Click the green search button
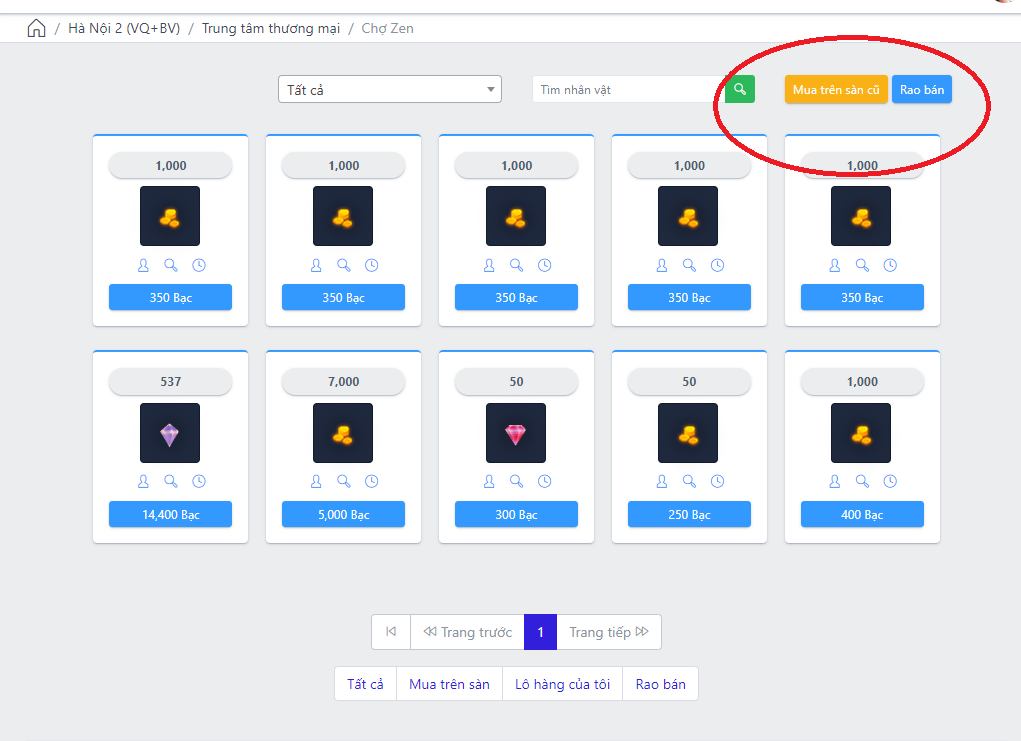Screen dimensions: 1021x741 click(x=740, y=90)
